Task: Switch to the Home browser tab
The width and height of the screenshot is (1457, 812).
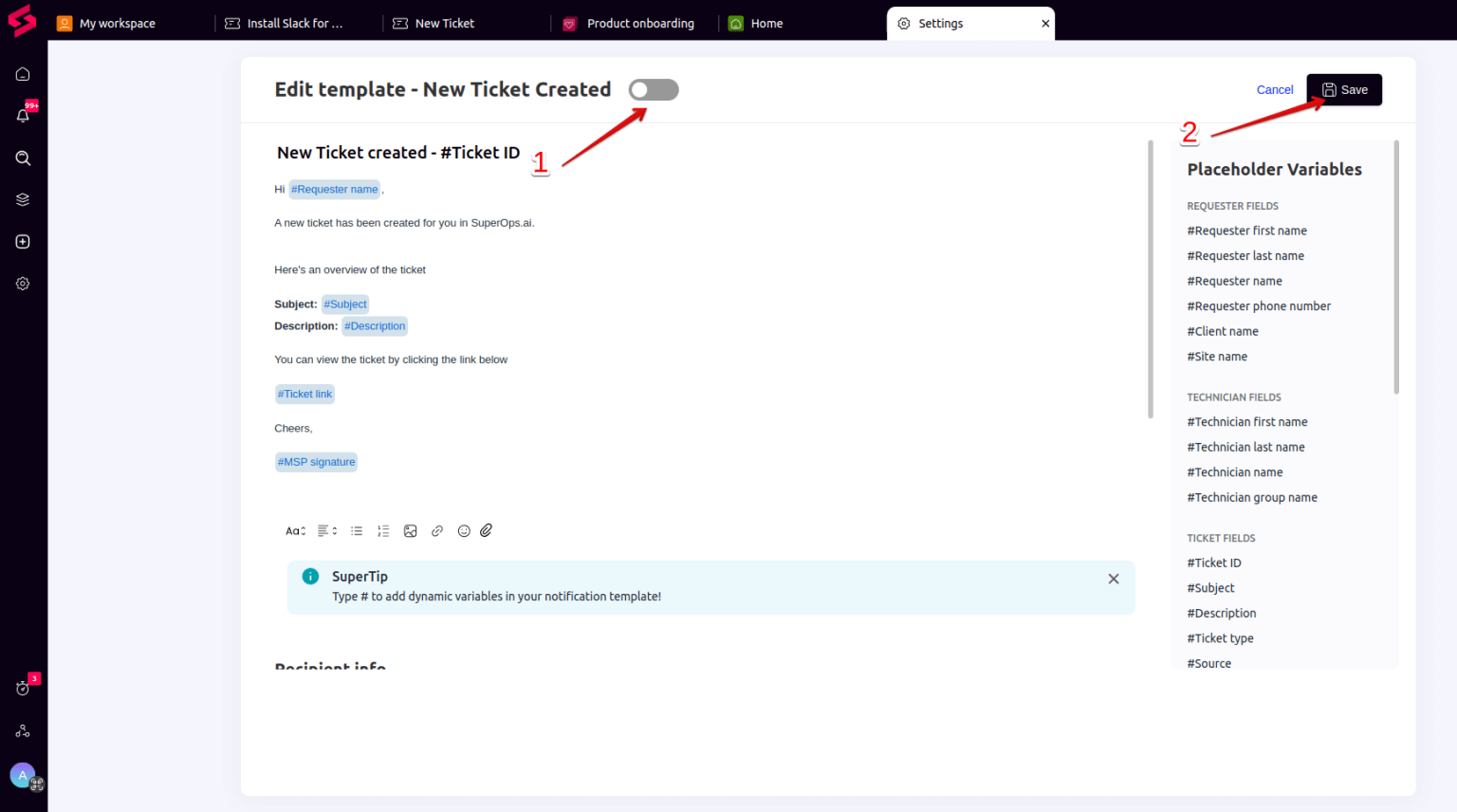Action: 766,23
